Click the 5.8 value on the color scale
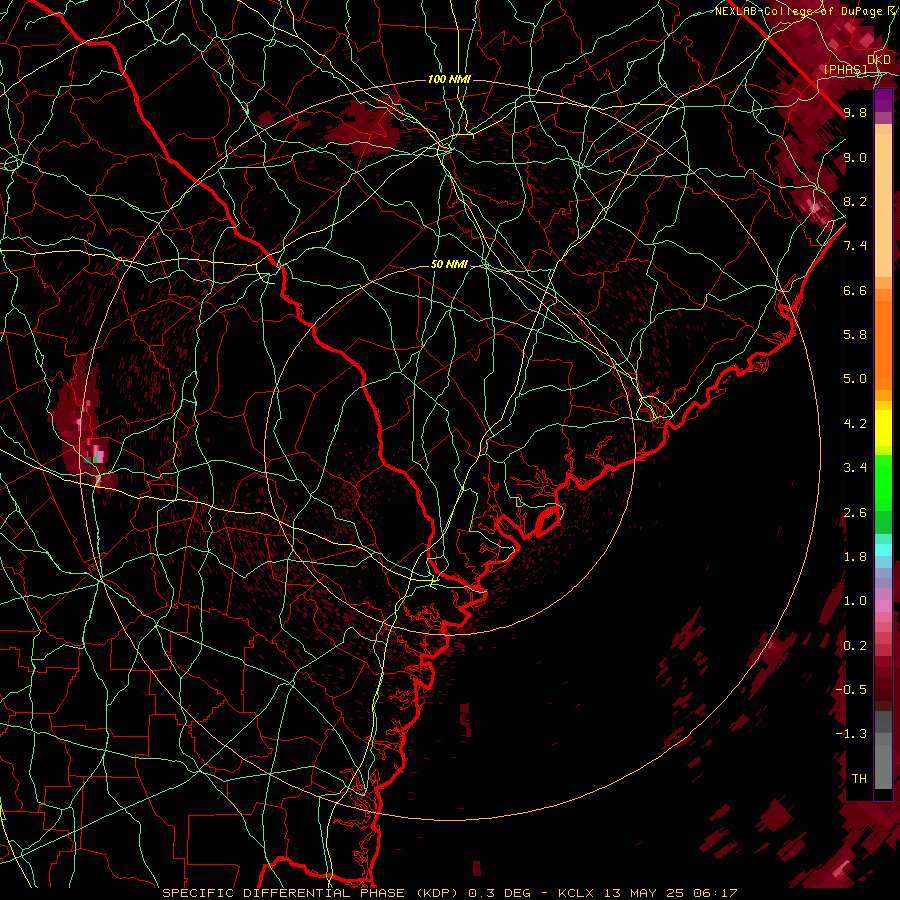Screen dimensions: 900x900 (855, 335)
